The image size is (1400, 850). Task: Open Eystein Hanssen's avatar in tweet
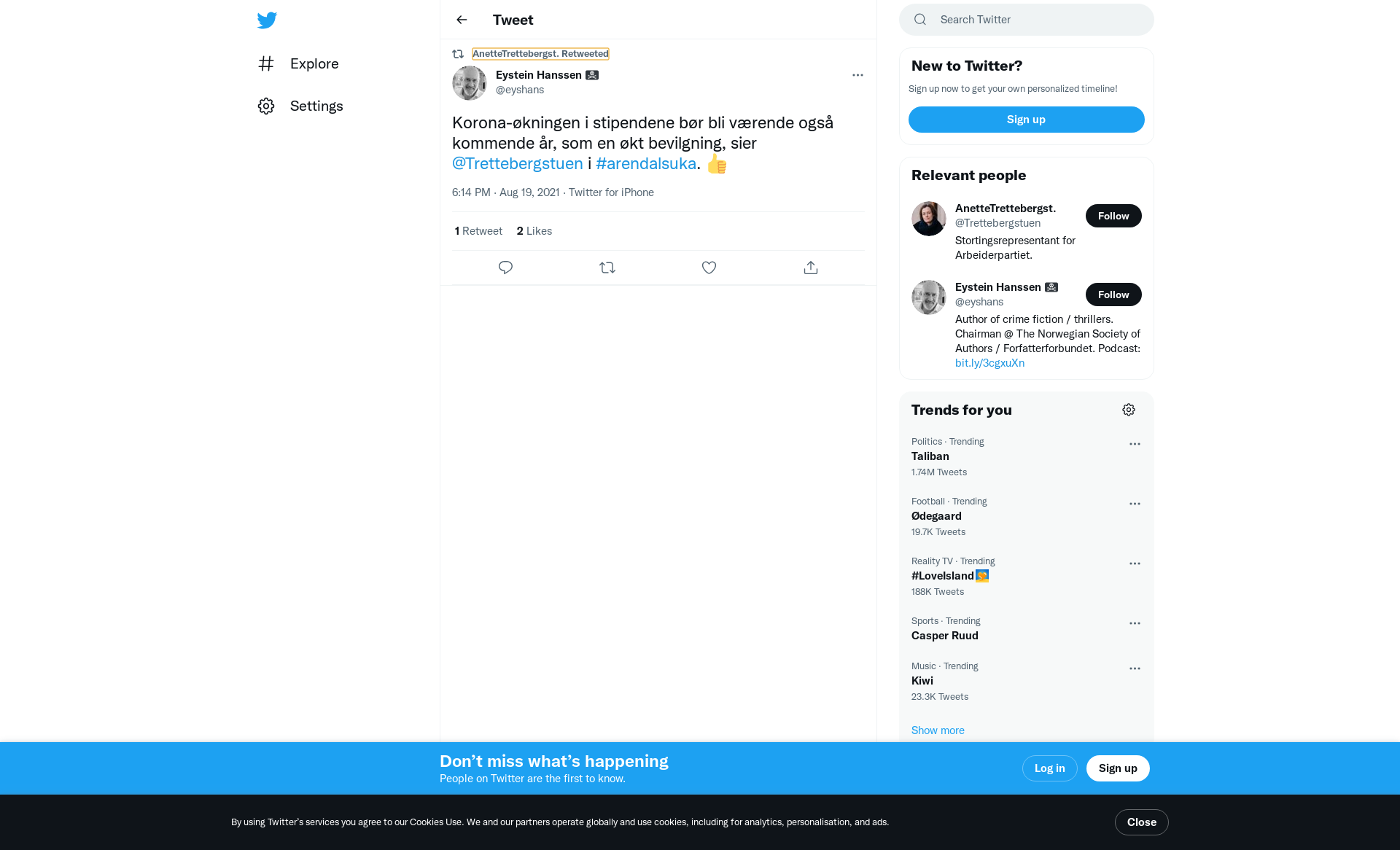click(x=470, y=83)
